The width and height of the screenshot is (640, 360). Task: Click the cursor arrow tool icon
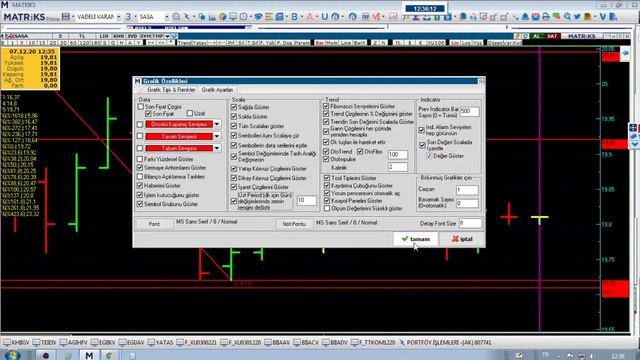187,17
